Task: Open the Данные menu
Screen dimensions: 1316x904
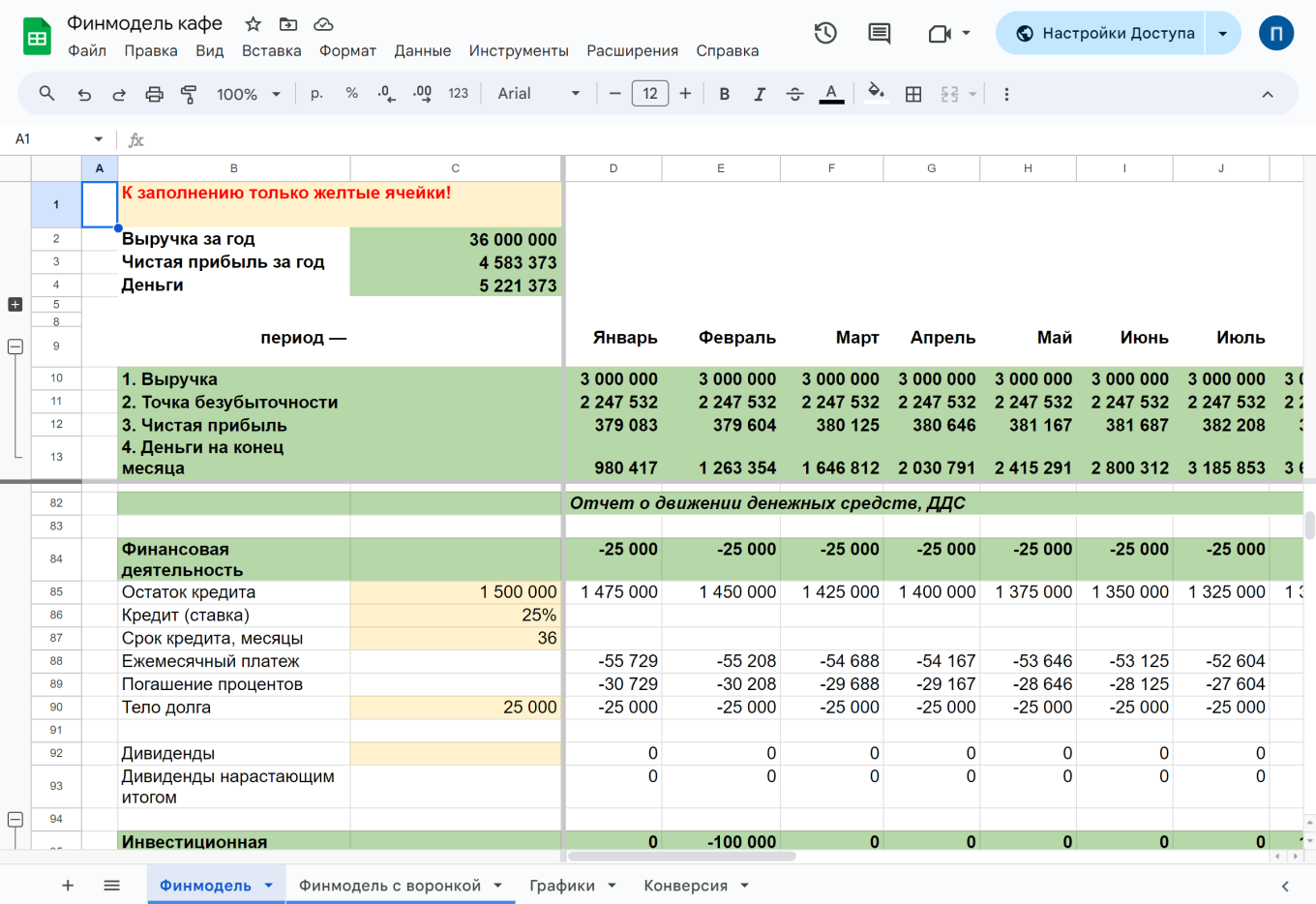Action: pyautogui.click(x=422, y=51)
